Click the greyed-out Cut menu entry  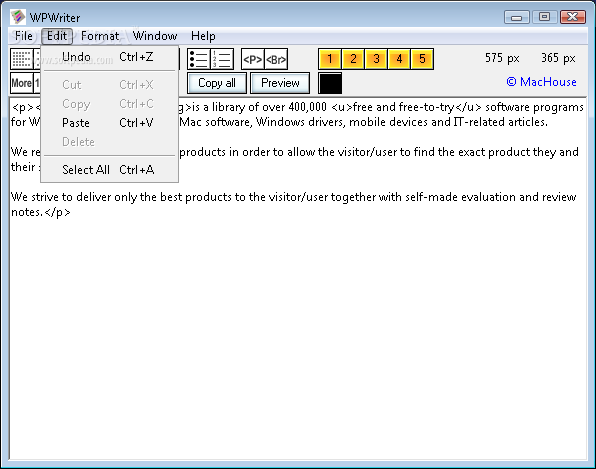point(109,84)
